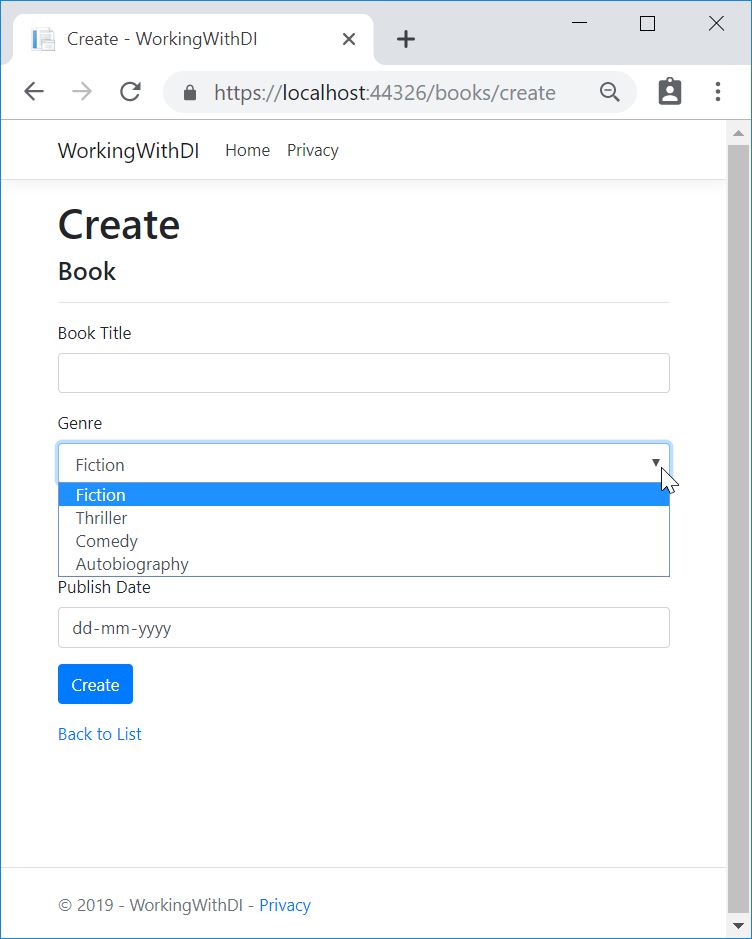Select Thriller from the Genre list
Viewport: 752px width, 939px height.
pyautogui.click(x=101, y=518)
